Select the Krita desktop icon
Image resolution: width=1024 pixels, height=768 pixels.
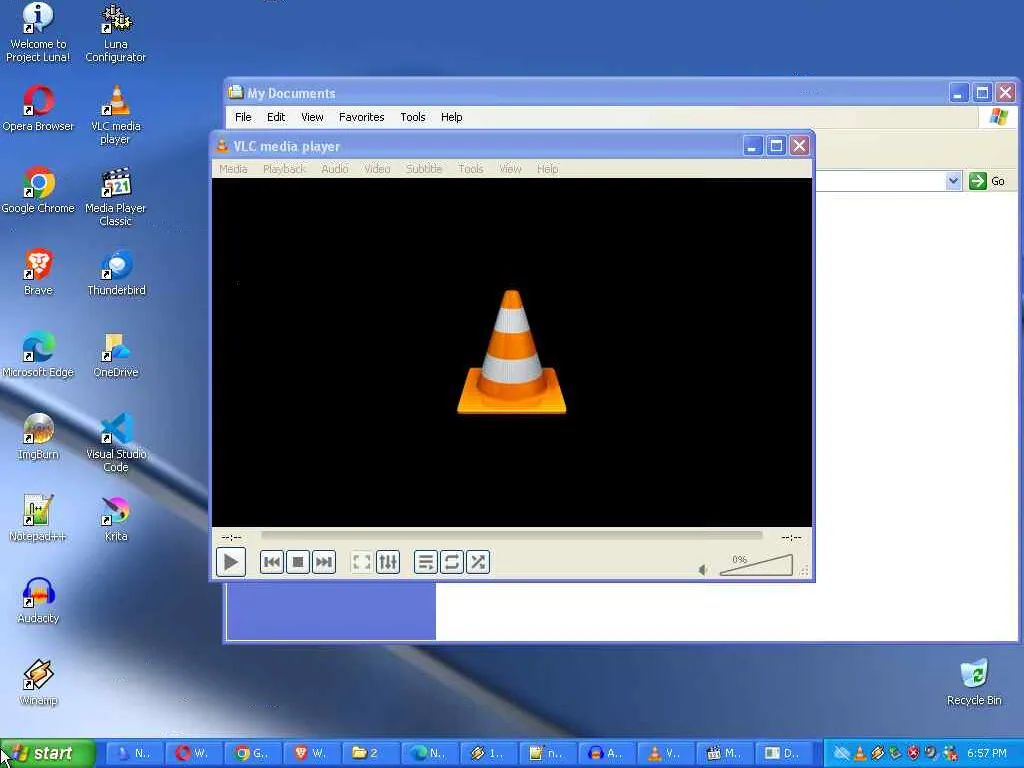[x=116, y=519]
